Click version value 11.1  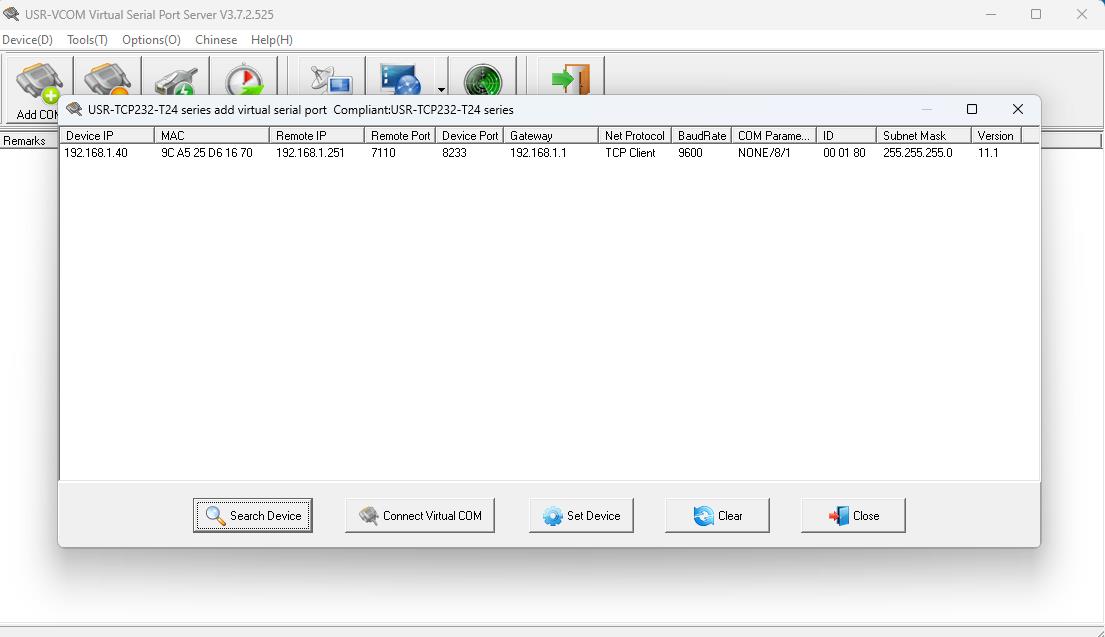point(988,153)
